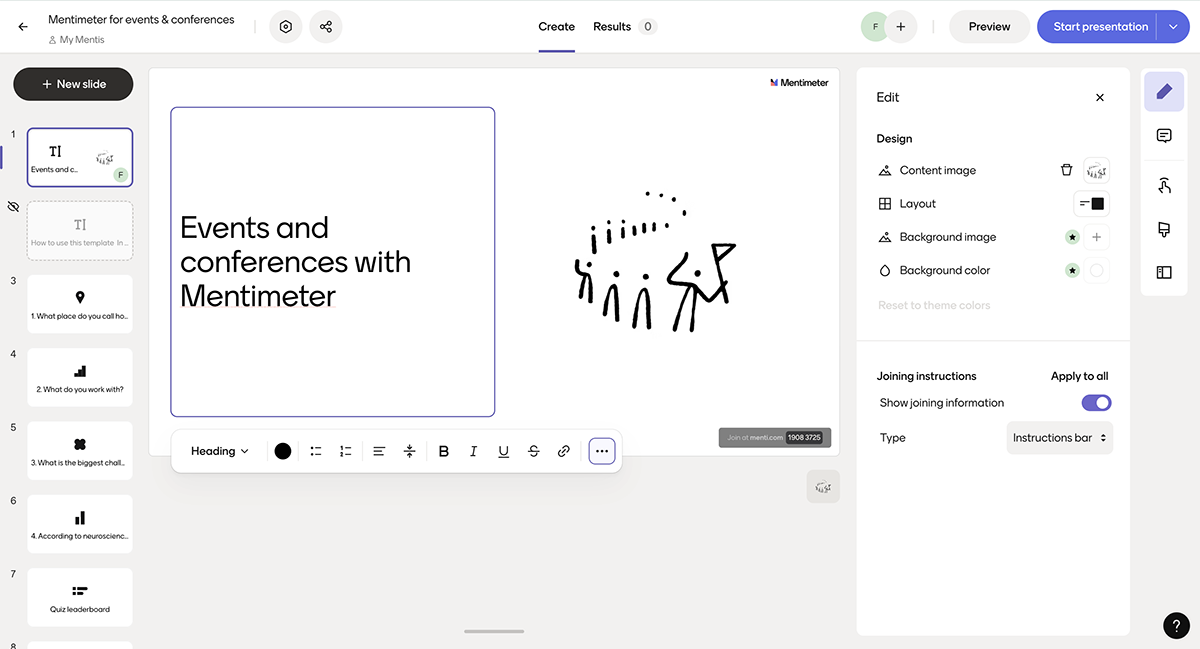1200x649 pixels.
Task: Open the Background color swatch
Action: [1097, 270]
